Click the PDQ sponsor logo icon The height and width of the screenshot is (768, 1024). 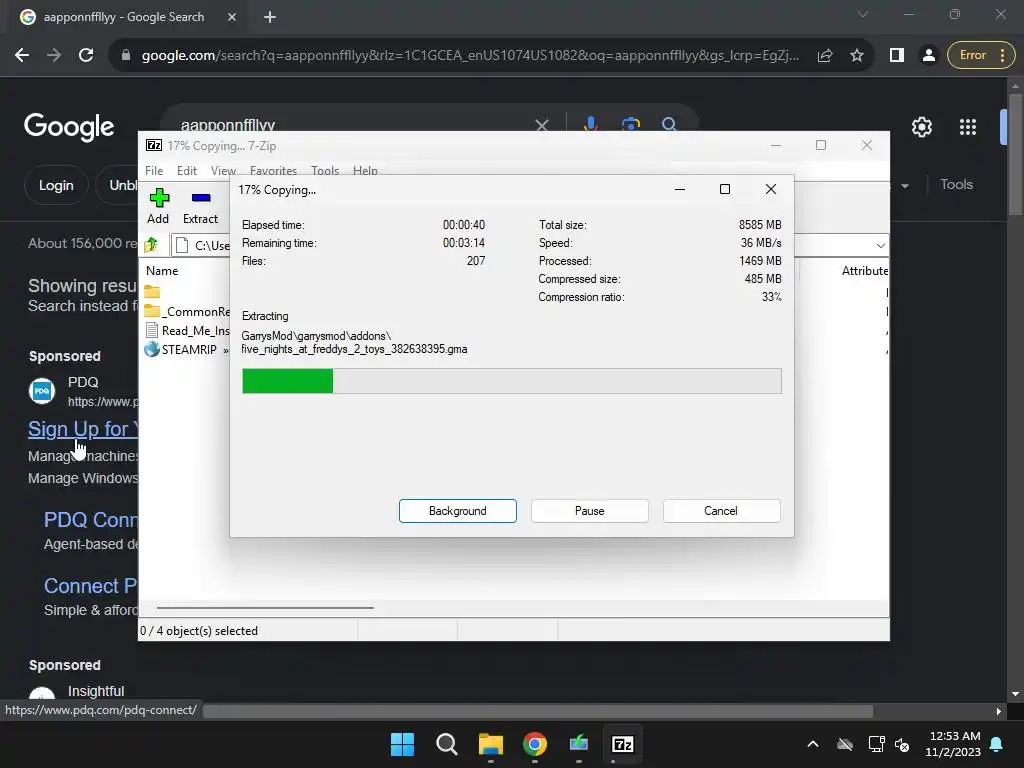pyautogui.click(x=42, y=391)
